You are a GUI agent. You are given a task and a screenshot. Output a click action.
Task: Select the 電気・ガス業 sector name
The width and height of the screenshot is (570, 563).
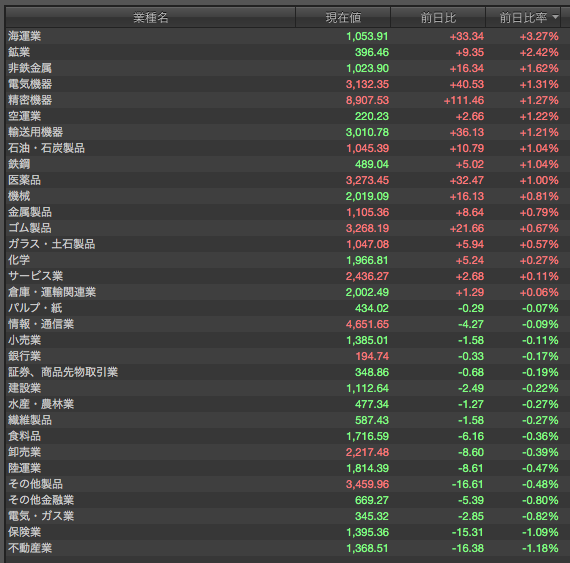[x=41, y=516]
